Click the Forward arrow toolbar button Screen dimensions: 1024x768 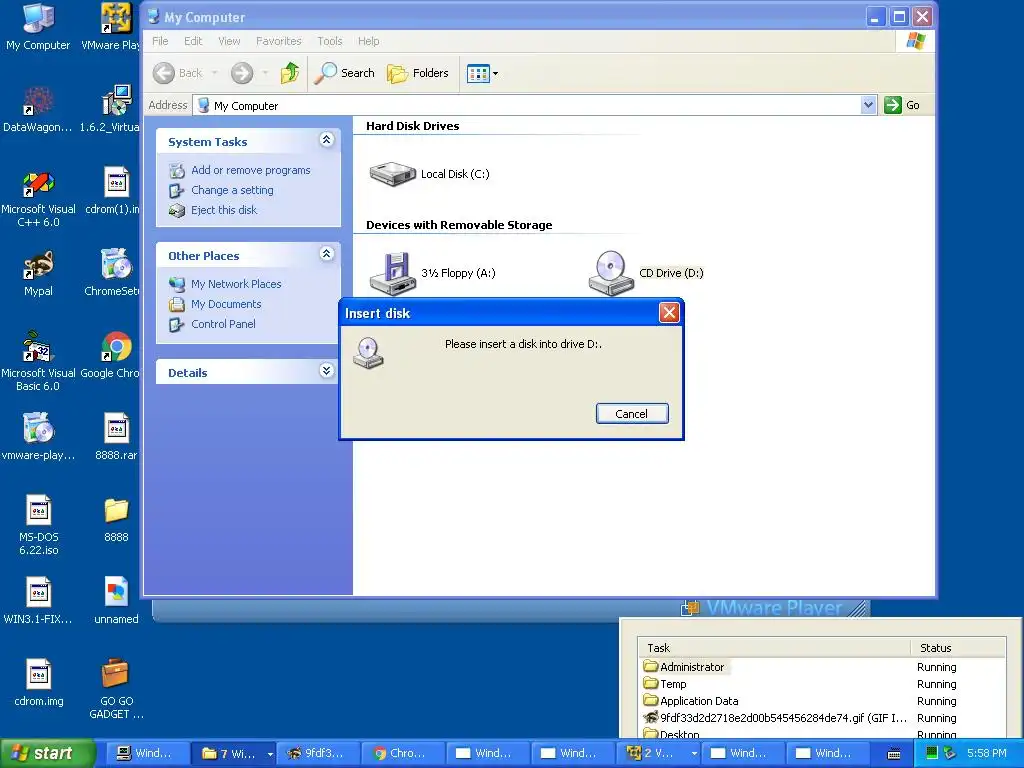coord(242,73)
